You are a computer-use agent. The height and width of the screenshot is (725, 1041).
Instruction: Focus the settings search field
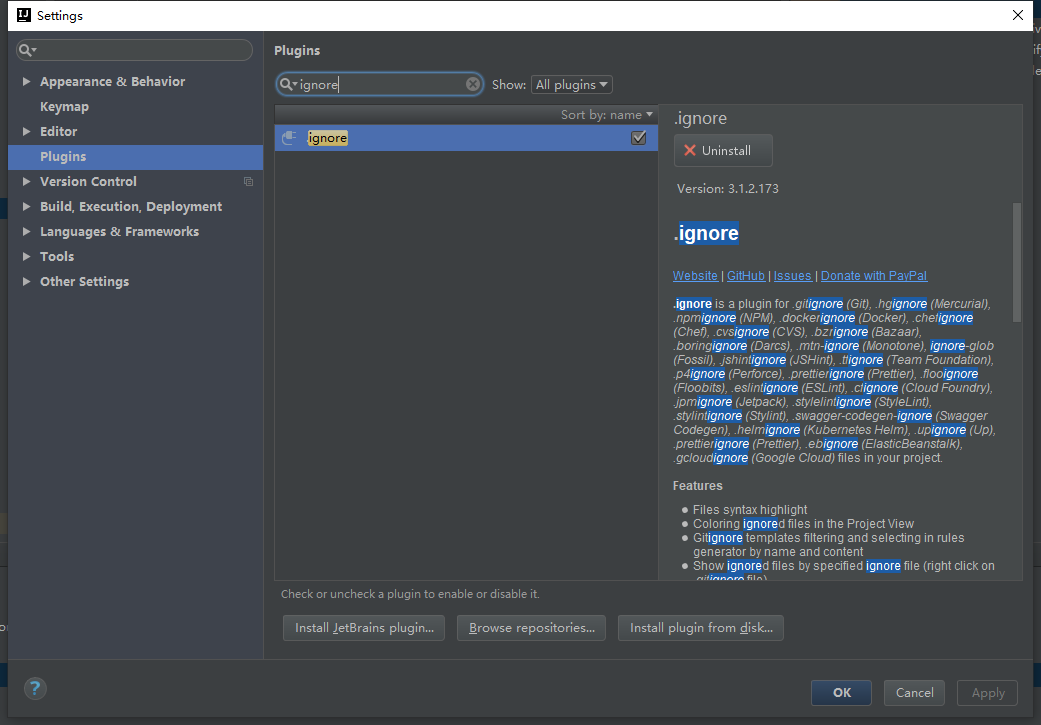[x=134, y=50]
